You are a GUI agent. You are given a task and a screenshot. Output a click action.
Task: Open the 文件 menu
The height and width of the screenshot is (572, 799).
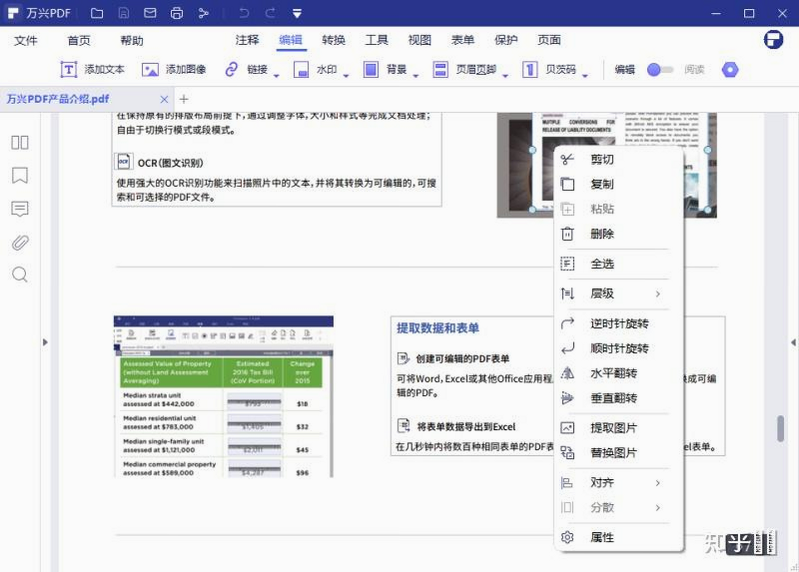coord(25,40)
